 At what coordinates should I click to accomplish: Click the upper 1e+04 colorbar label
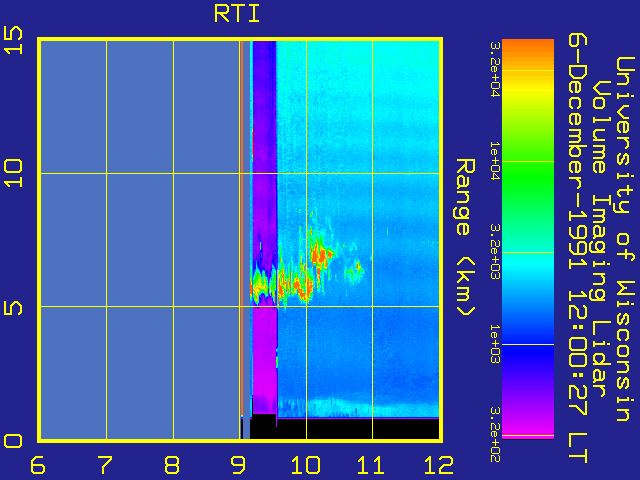[x=495, y=161]
